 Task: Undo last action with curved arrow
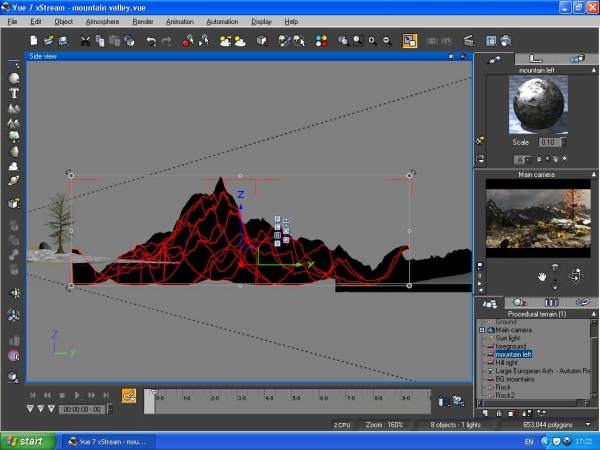[151, 41]
